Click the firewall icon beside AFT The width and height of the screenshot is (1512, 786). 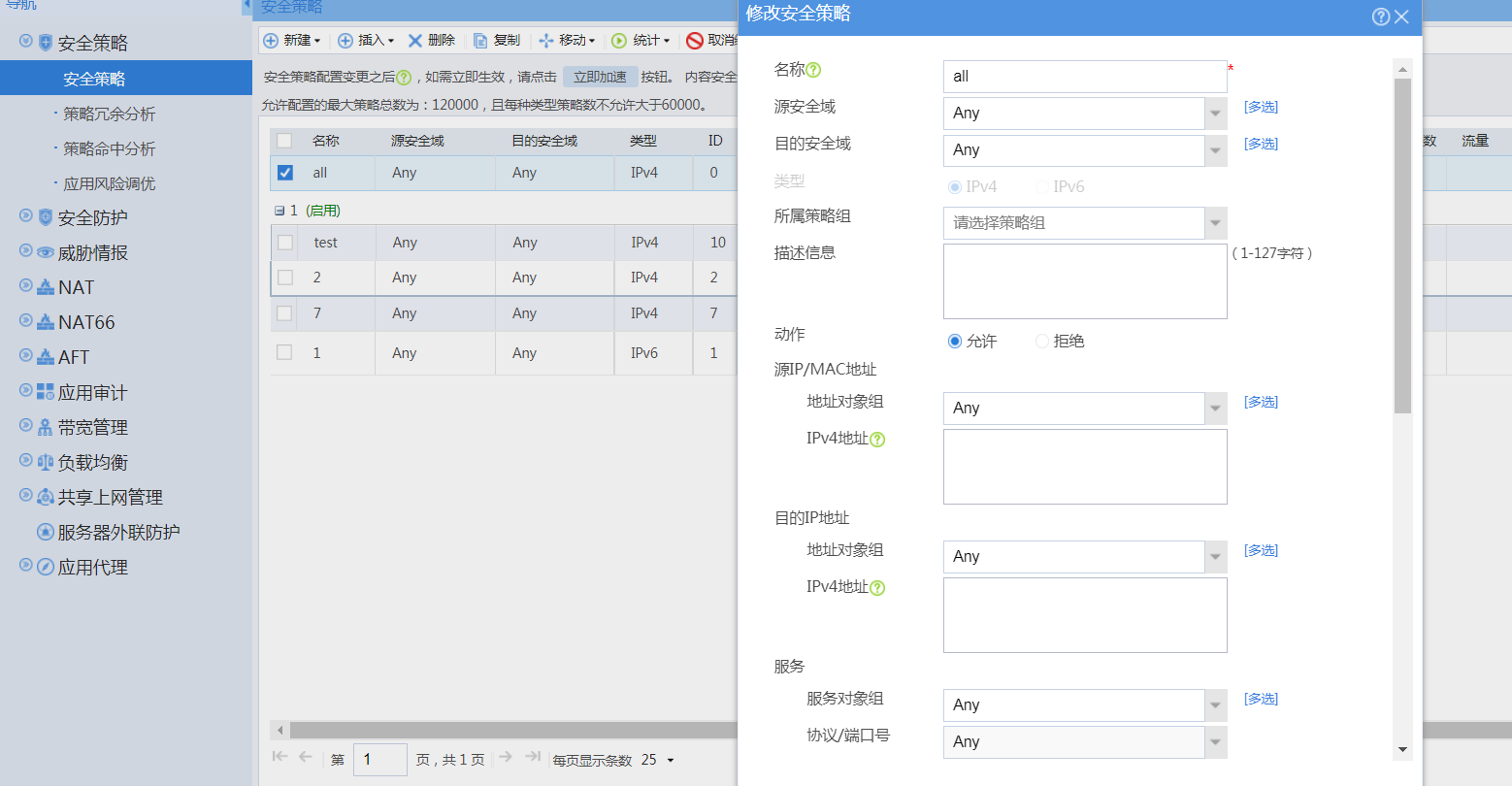(46, 357)
